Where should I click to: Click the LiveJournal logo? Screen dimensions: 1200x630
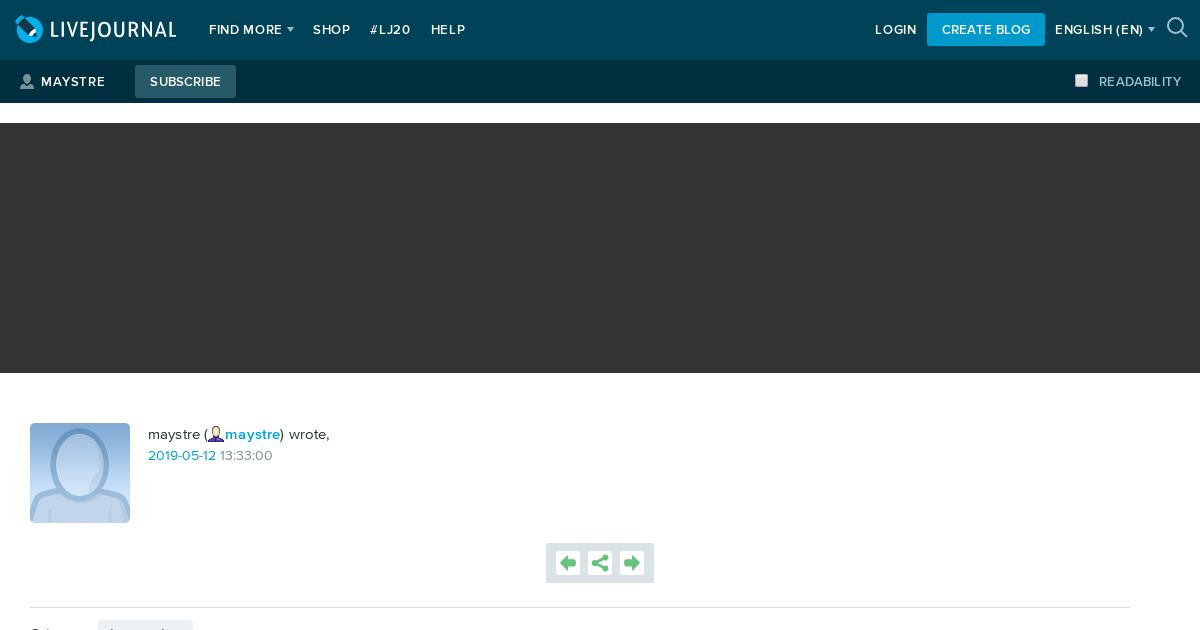pyautogui.click(x=96, y=30)
